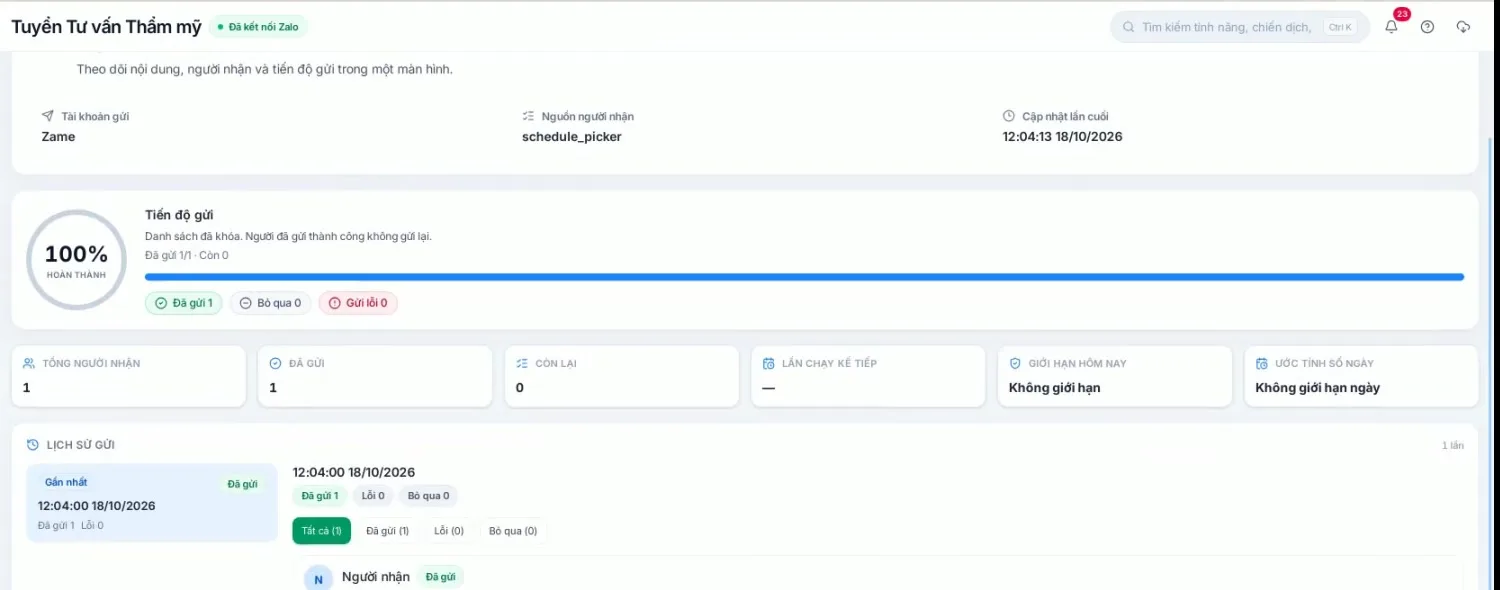Click the green Đã gửi 1 chip under the progress bar

(x=184, y=303)
